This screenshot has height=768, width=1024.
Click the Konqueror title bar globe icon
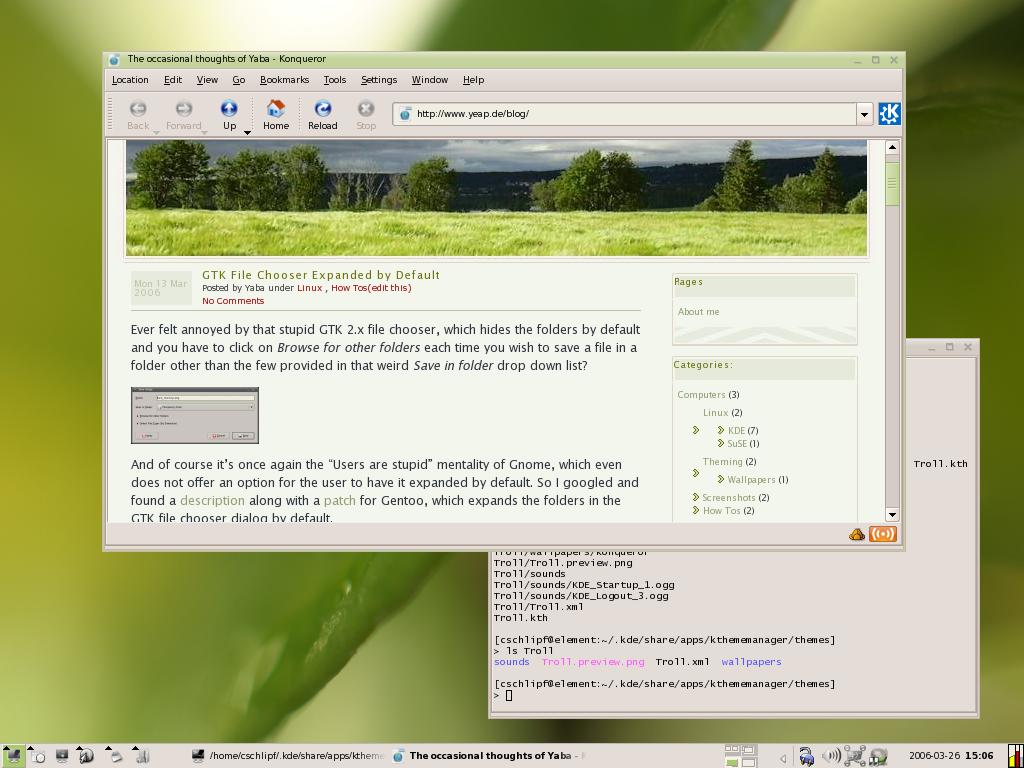(114, 59)
